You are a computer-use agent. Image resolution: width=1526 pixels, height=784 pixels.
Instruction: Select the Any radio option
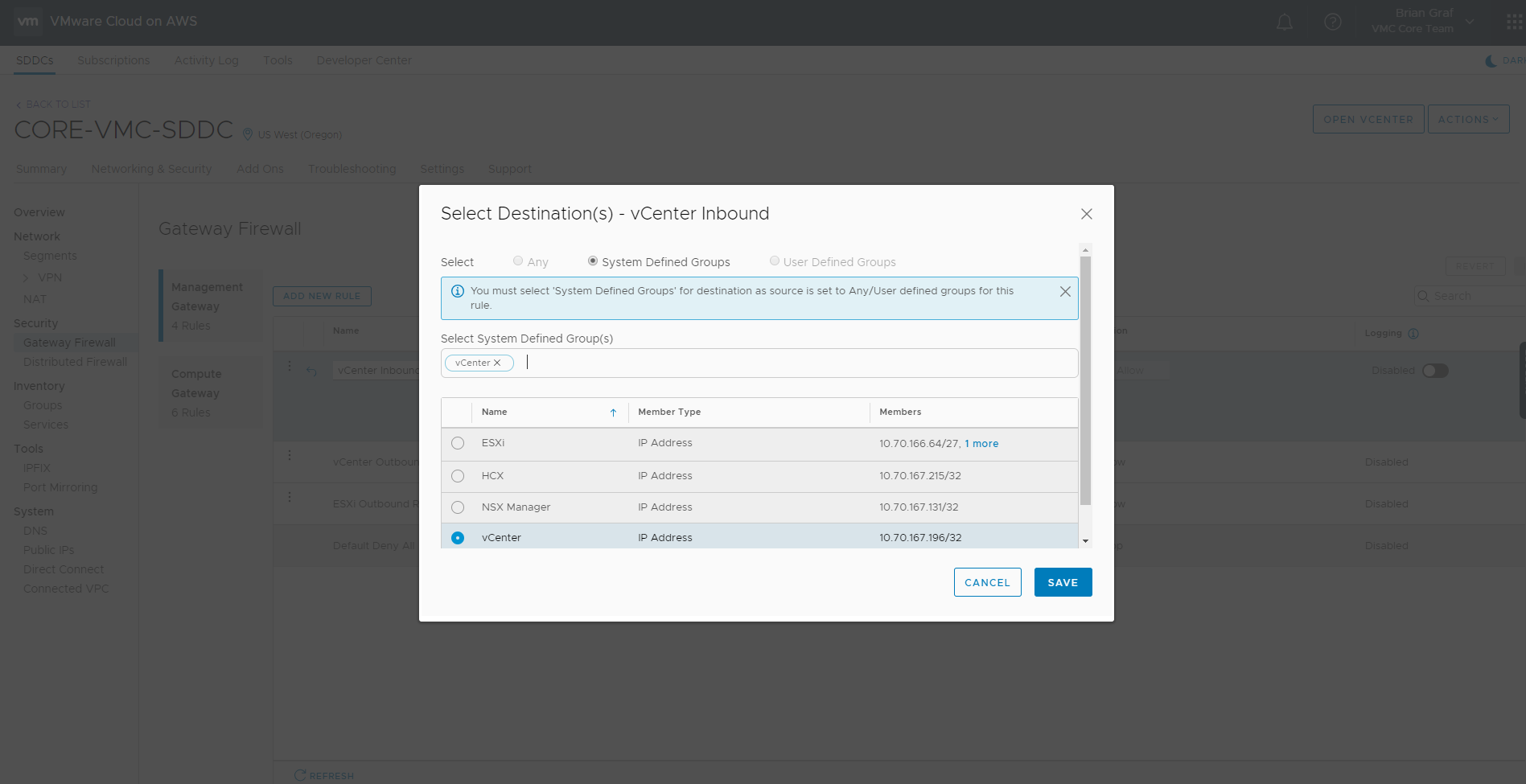point(518,261)
